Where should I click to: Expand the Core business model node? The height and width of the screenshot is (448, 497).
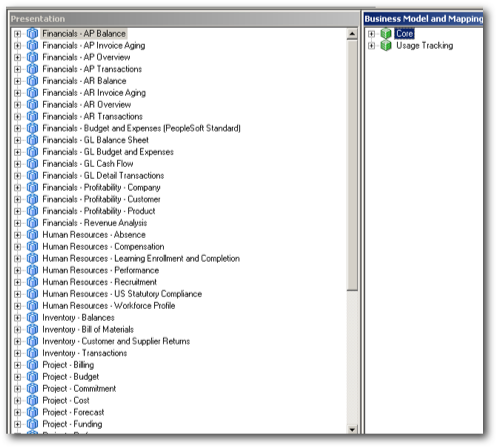[x=371, y=34]
